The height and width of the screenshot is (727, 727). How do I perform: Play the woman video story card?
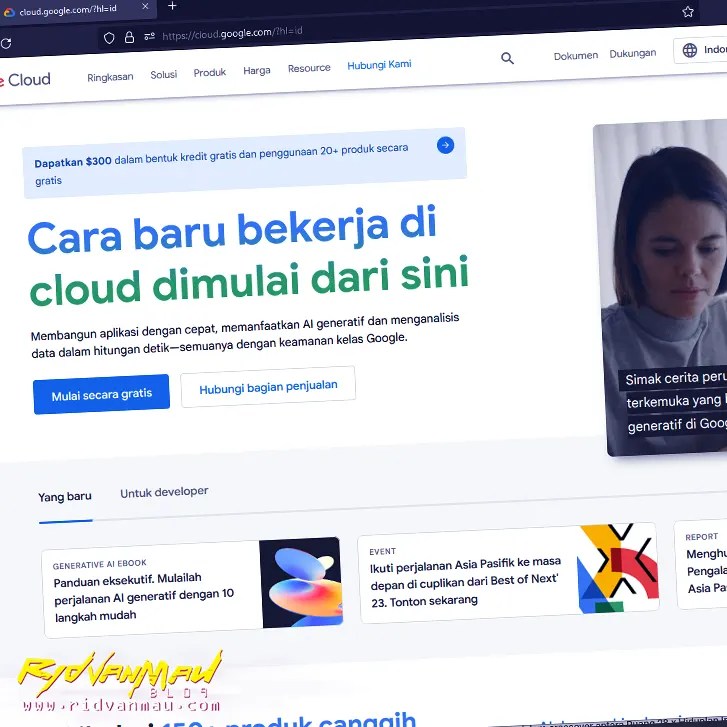point(662,287)
